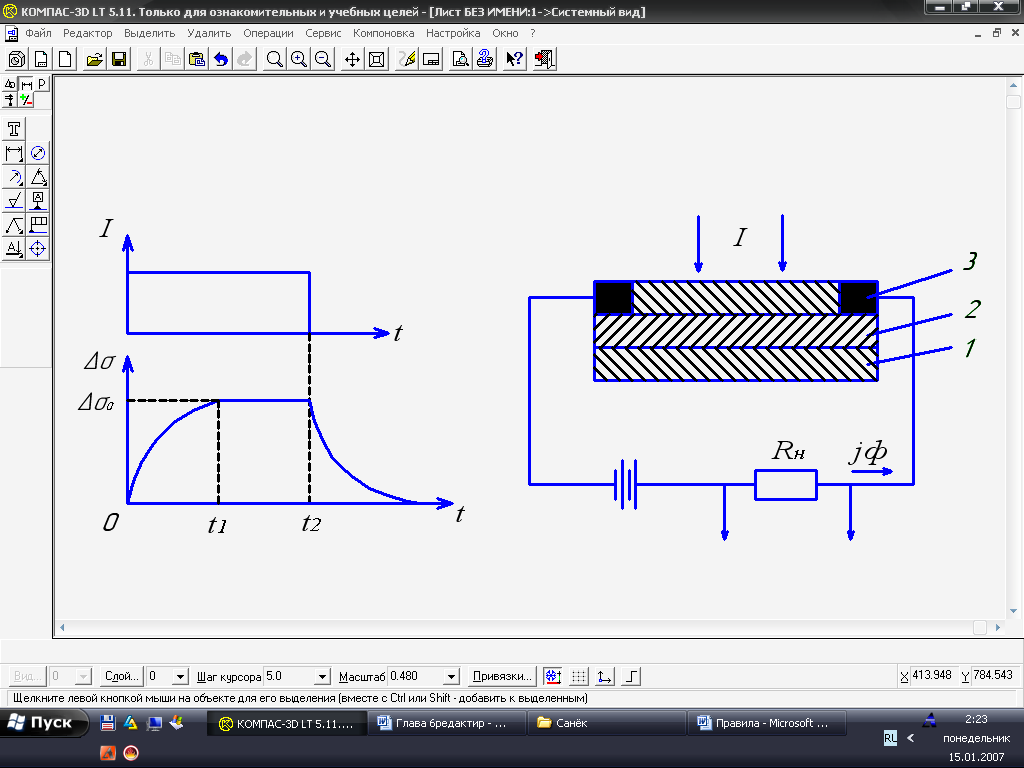Click the zoom in magnifier icon
The height and width of the screenshot is (768, 1024).
pyautogui.click(x=299, y=59)
